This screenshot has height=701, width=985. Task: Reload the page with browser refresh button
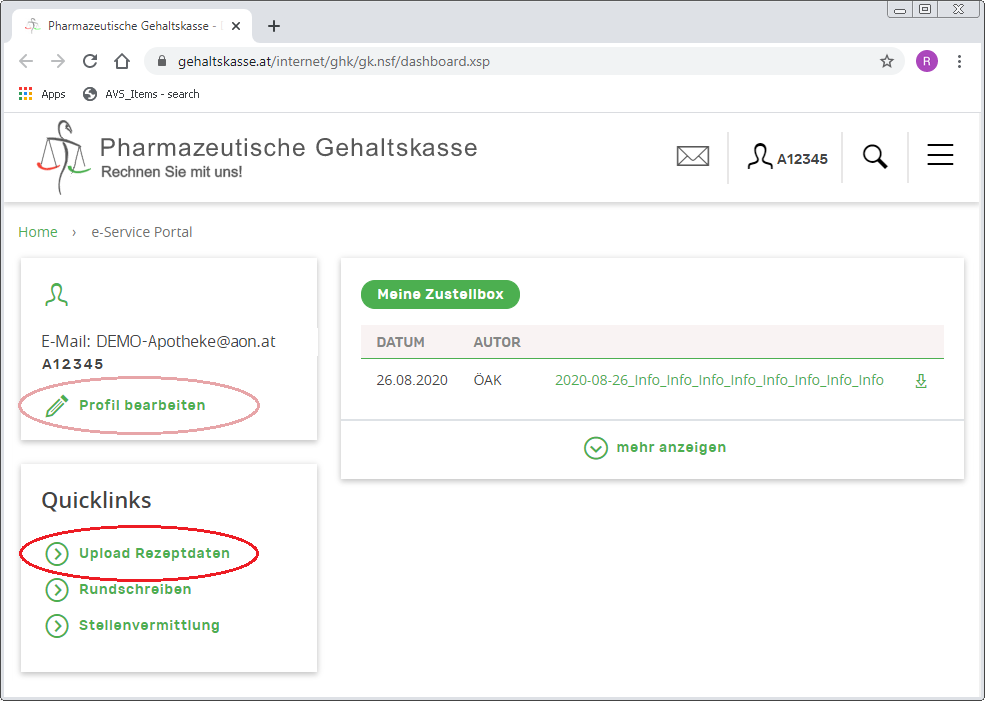coord(90,61)
